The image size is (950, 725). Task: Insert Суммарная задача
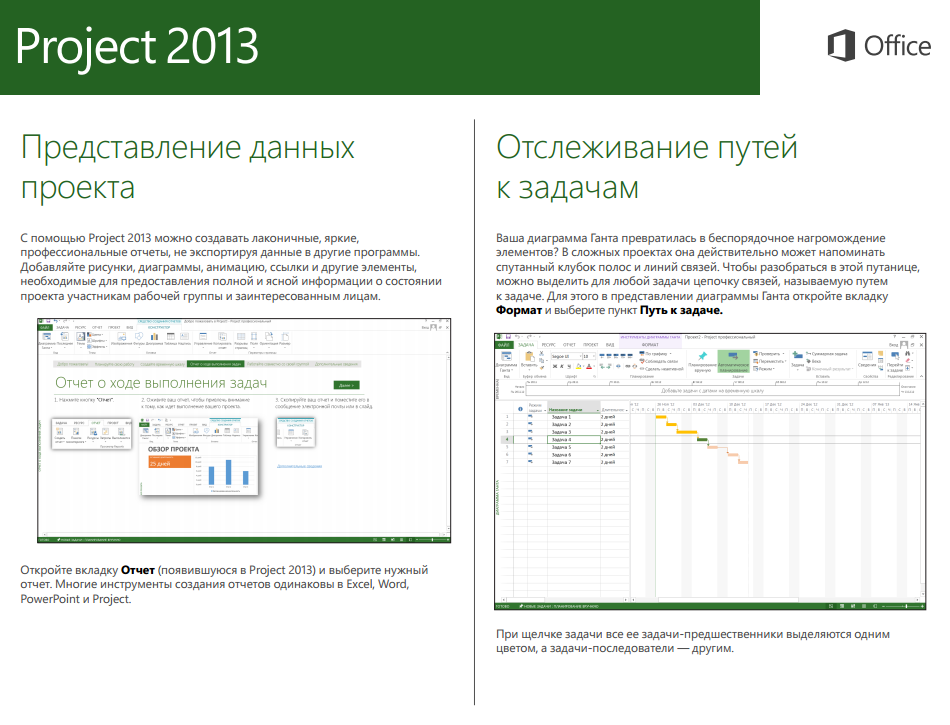[x=826, y=354]
